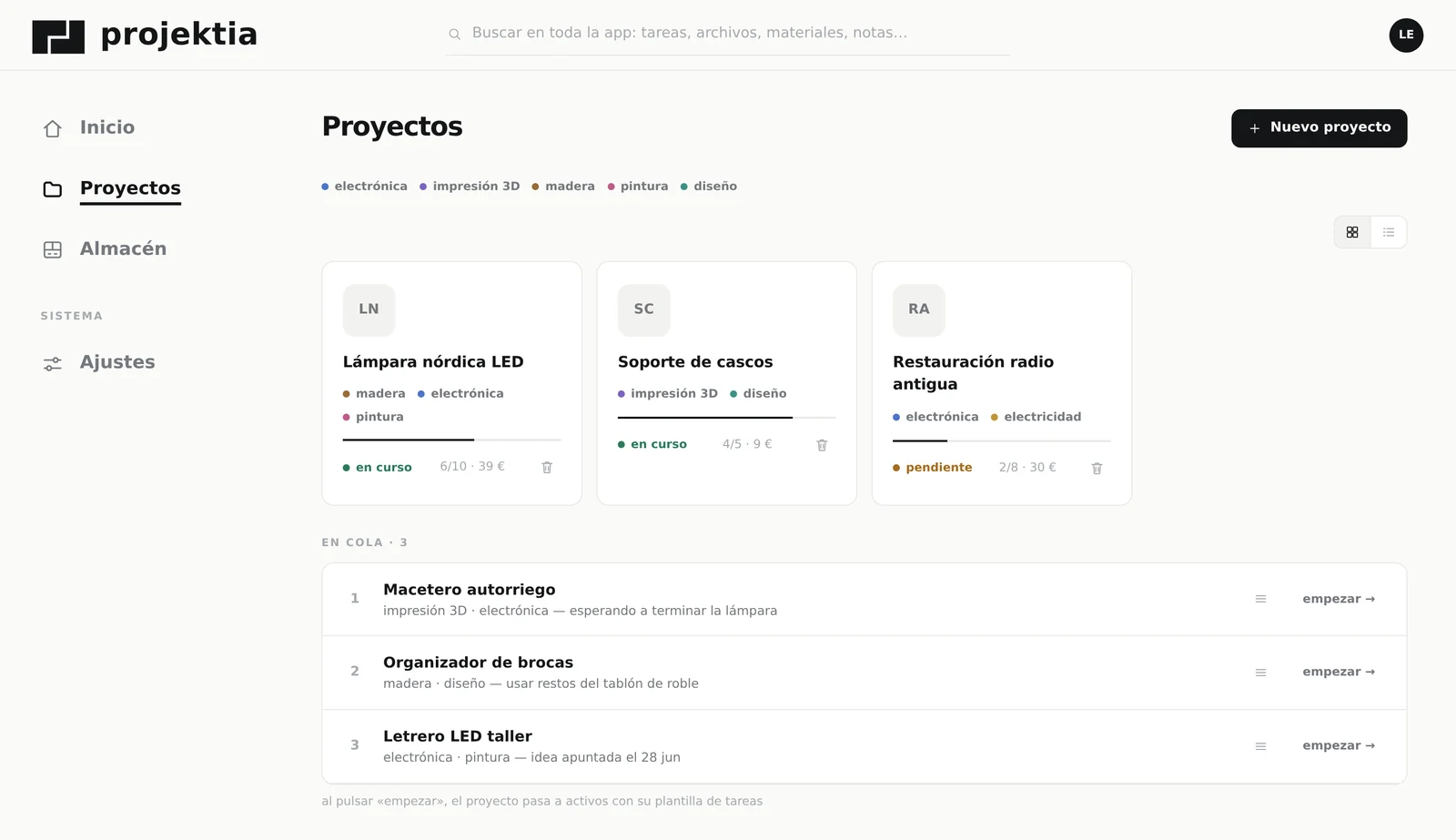Start the Macetero autorriego project
The image size is (1456, 840).
[x=1339, y=599]
